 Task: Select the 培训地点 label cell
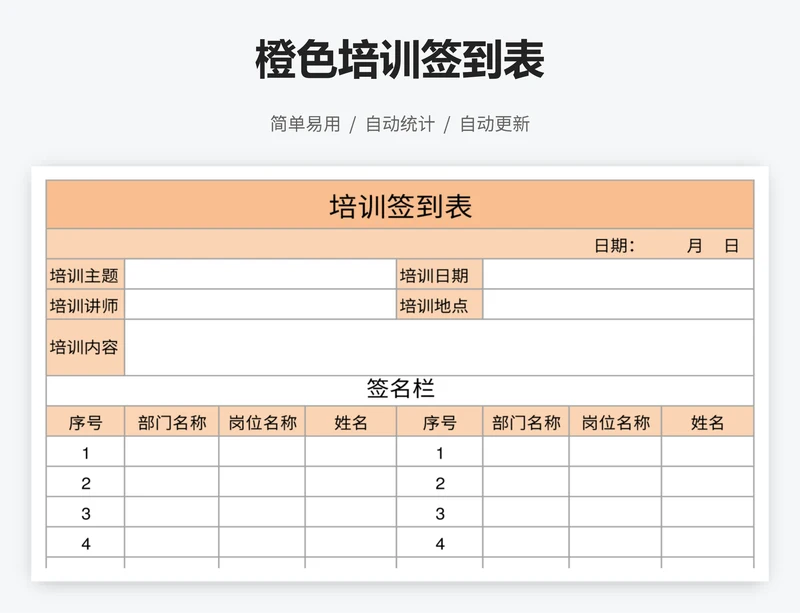click(439, 305)
